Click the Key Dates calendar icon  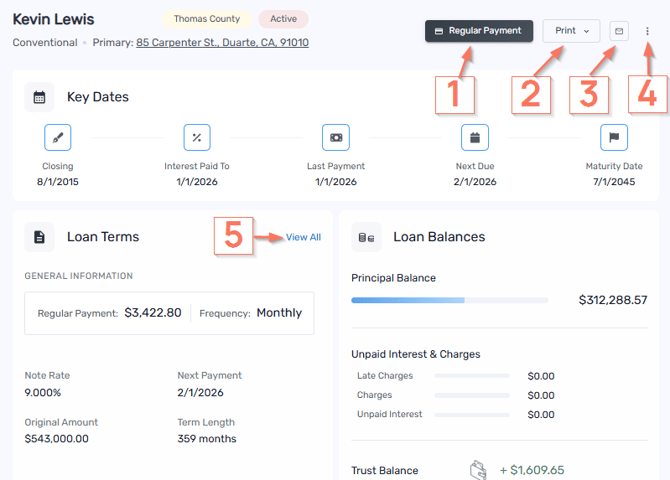40,97
